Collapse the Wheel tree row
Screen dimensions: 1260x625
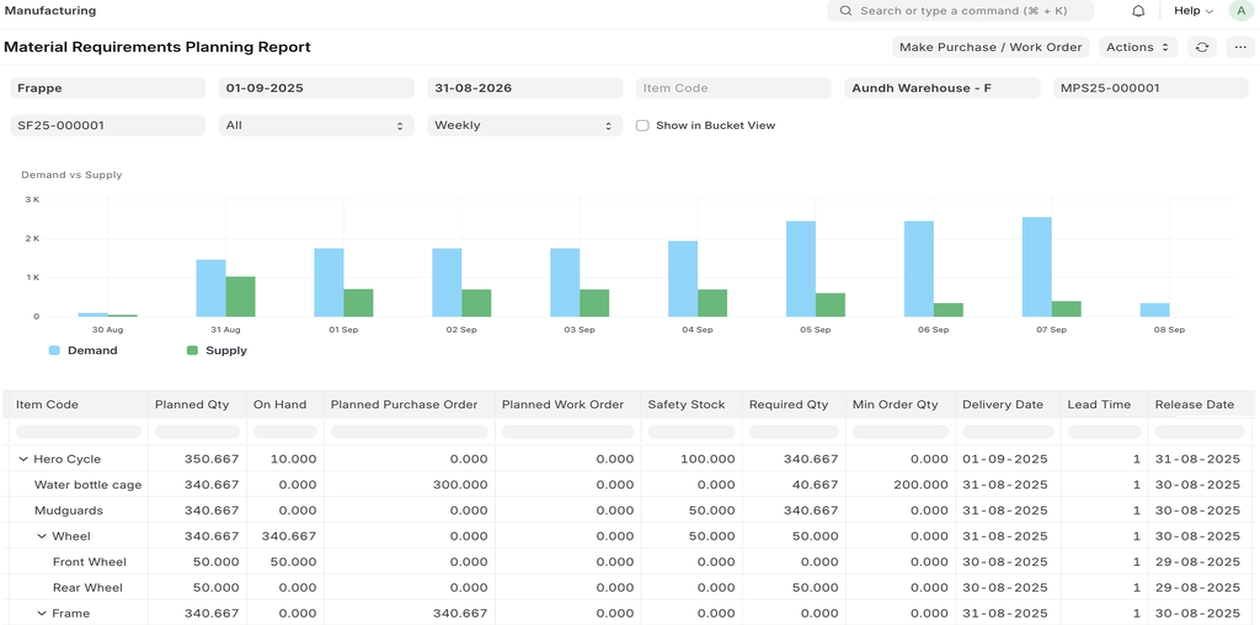pos(42,537)
